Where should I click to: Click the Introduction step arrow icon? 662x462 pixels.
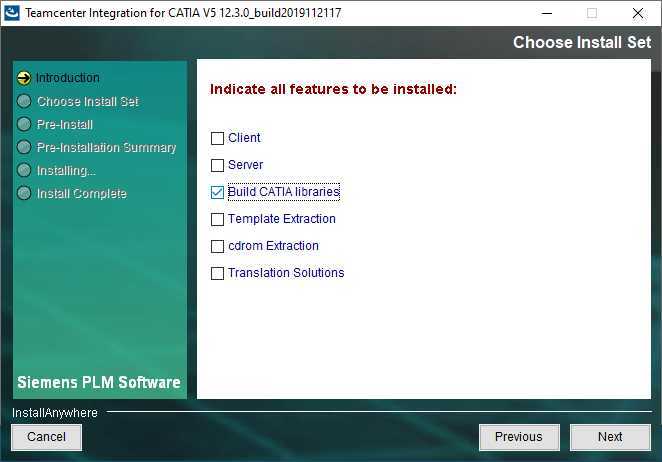pyautogui.click(x=24, y=78)
